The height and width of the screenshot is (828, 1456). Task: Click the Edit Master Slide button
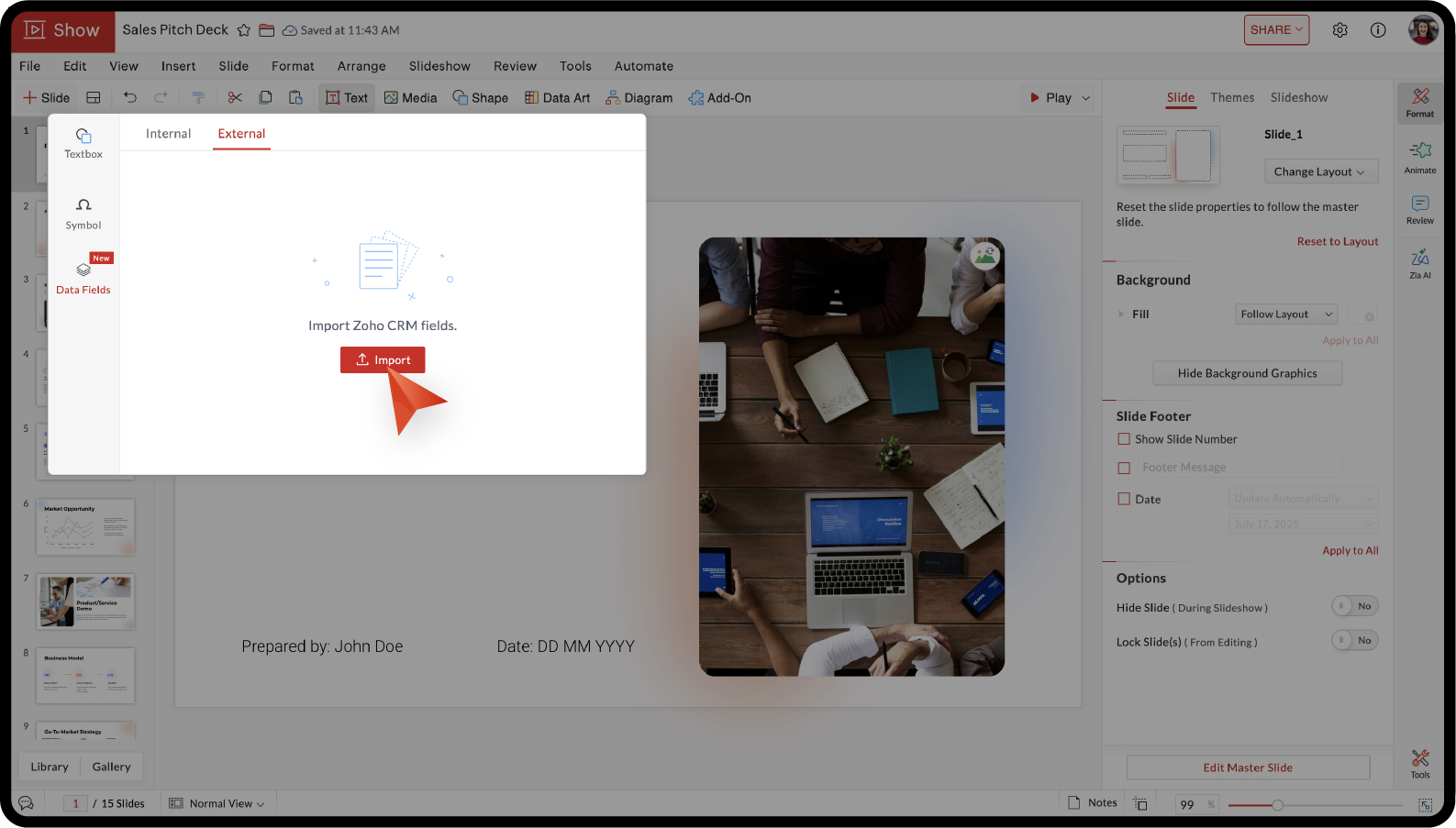1248,767
